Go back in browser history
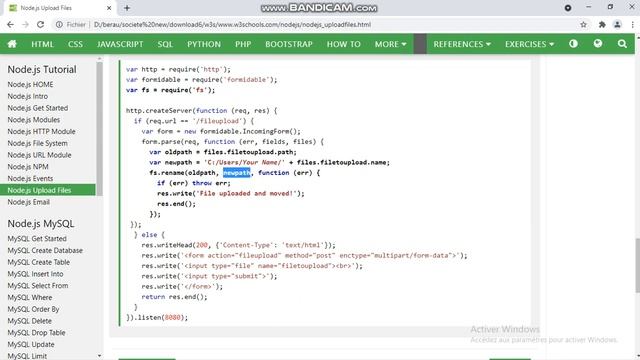 11,24
